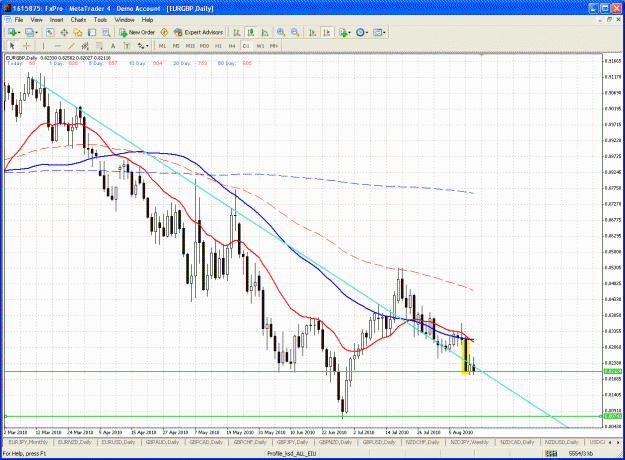Switch chart to candlesticks type
The height and width of the screenshot is (460, 625).
click(x=251, y=32)
